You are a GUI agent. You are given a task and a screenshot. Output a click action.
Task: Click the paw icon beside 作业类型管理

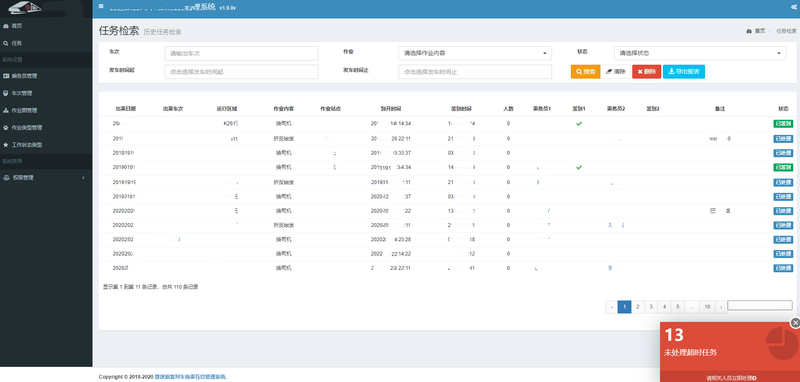point(6,128)
